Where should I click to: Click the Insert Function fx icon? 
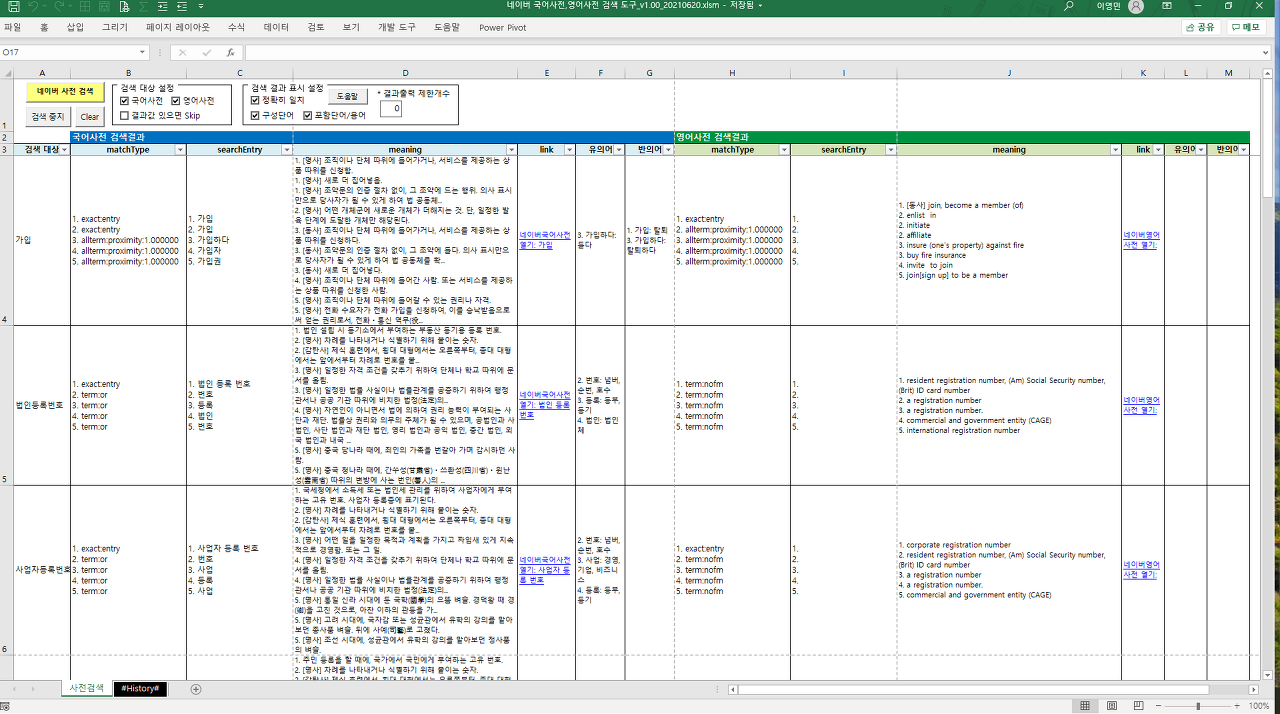[230, 52]
